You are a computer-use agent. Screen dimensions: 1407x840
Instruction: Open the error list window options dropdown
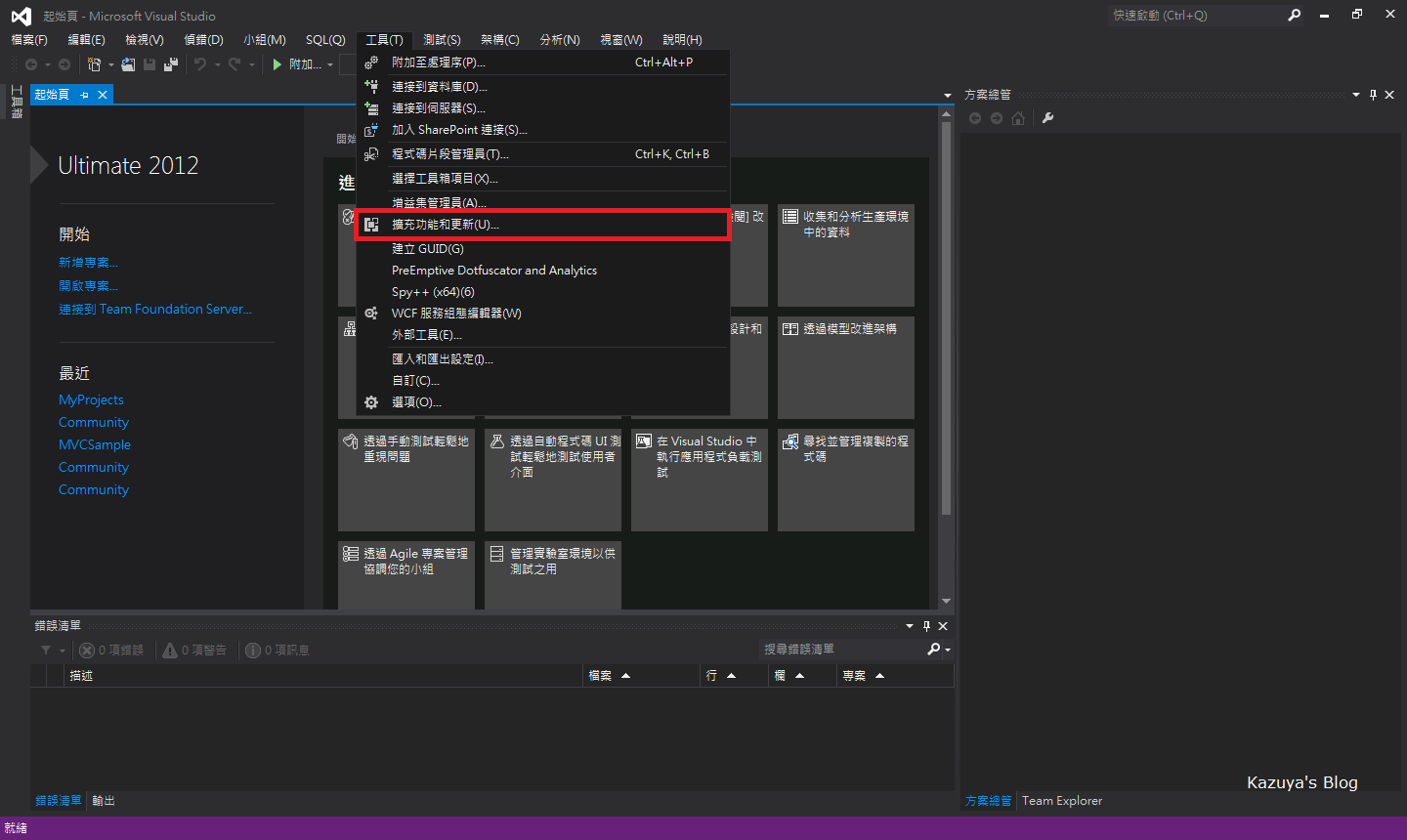coord(910,626)
